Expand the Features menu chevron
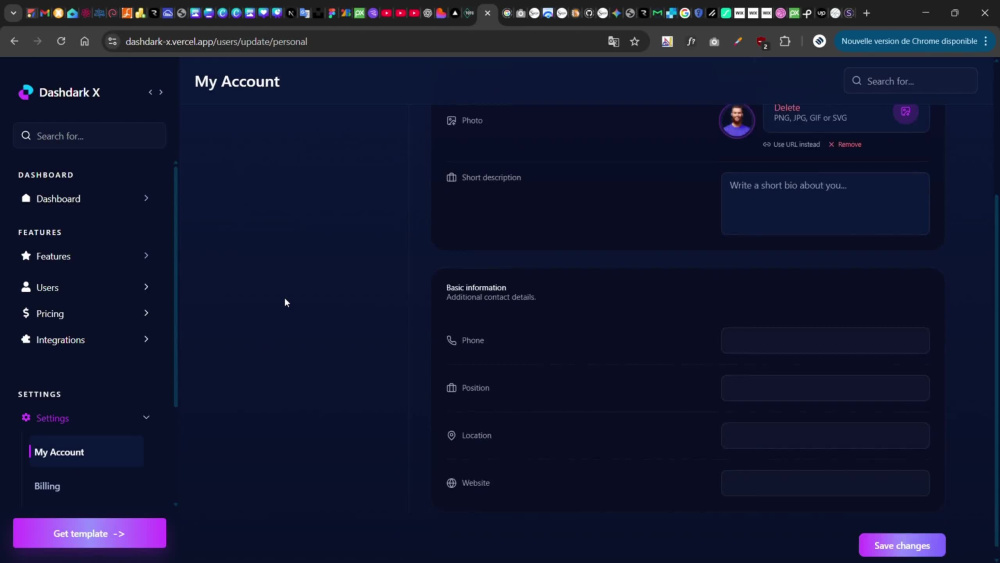The height and width of the screenshot is (563, 1000). click(x=146, y=256)
